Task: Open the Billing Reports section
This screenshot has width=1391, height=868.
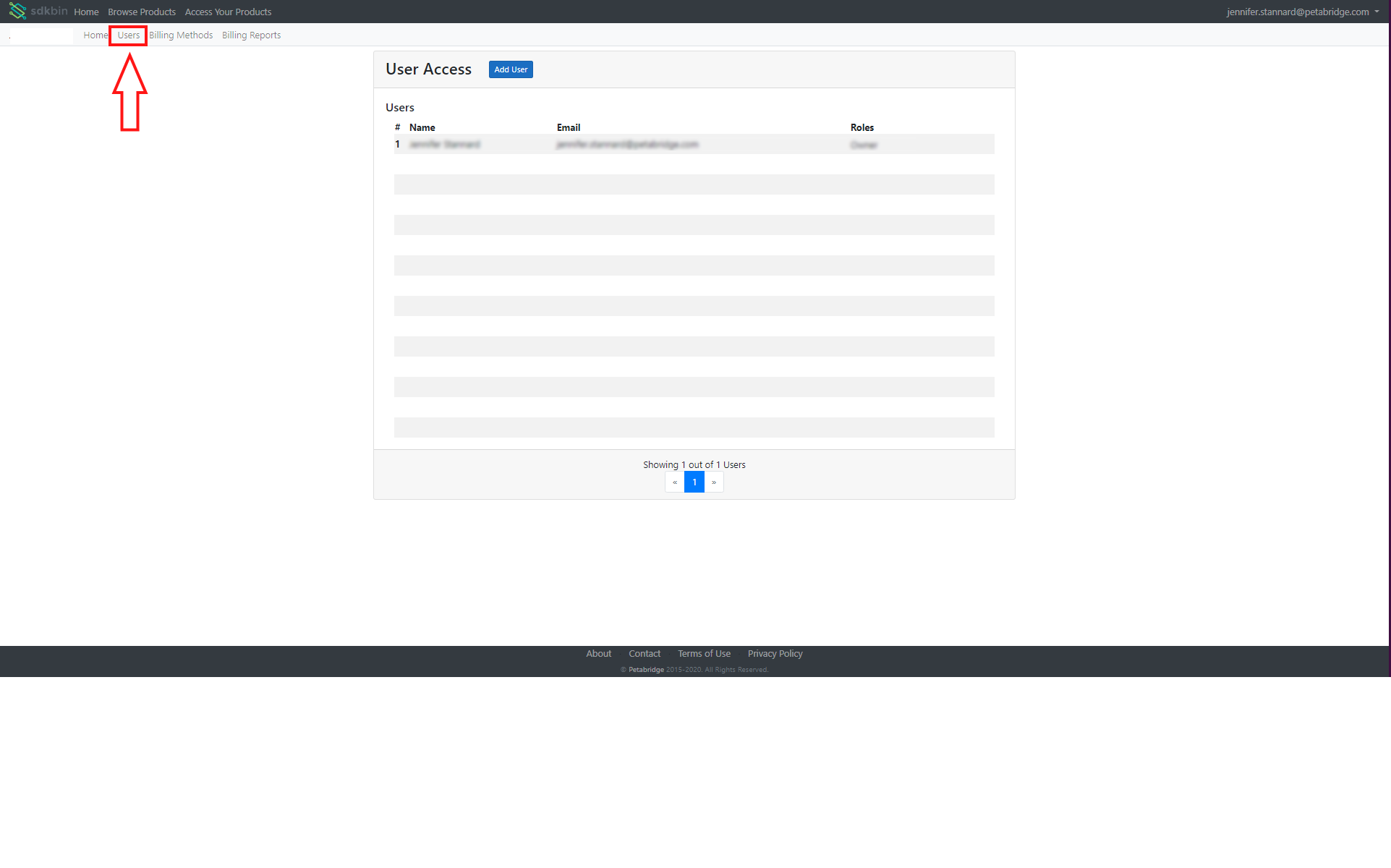Action: (x=251, y=35)
